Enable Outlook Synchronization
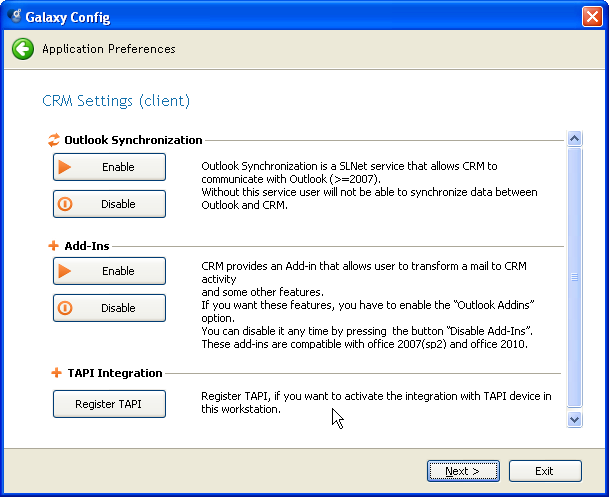 [x=109, y=167]
